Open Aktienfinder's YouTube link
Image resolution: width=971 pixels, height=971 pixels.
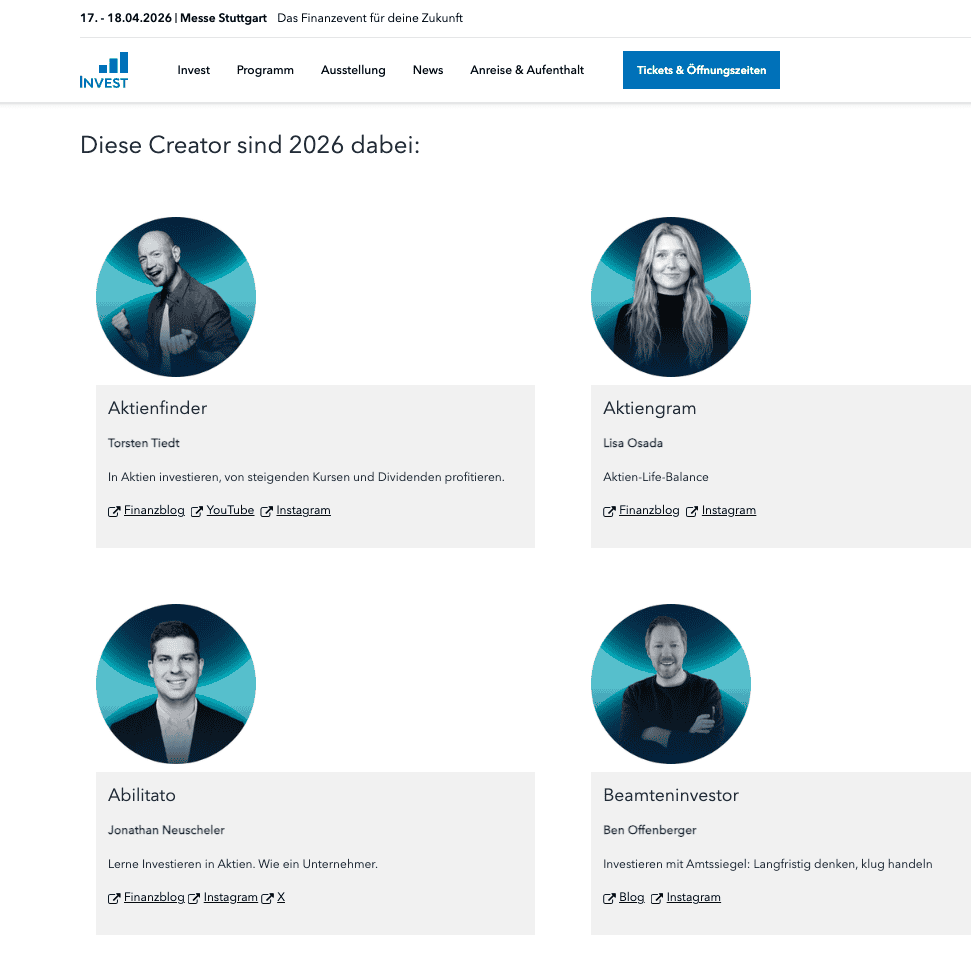pyautogui.click(x=230, y=510)
